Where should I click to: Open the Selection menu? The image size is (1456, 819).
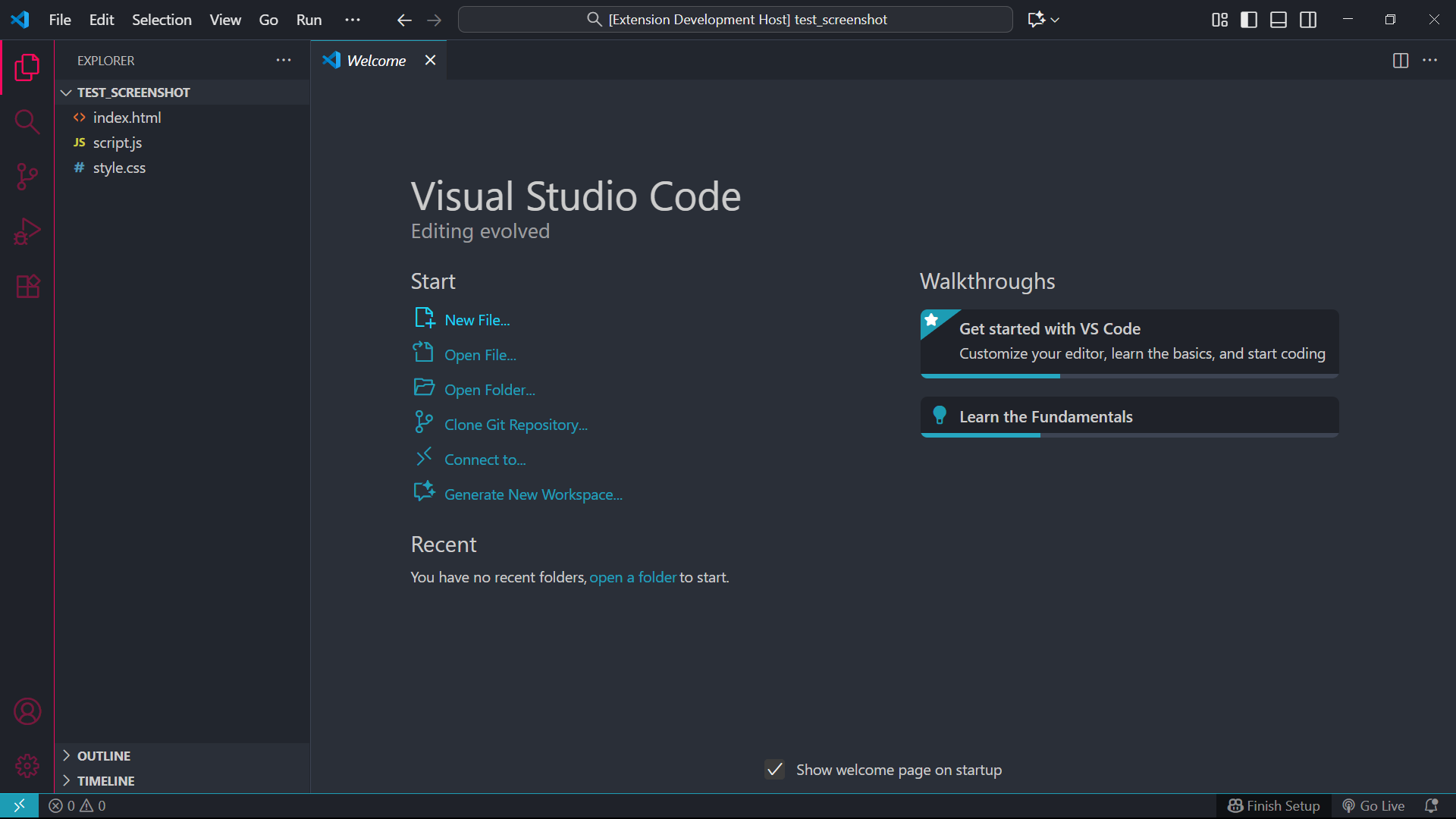click(162, 20)
